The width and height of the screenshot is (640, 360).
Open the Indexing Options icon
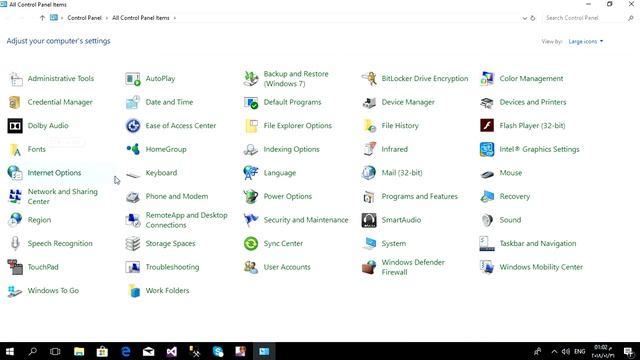(251, 149)
